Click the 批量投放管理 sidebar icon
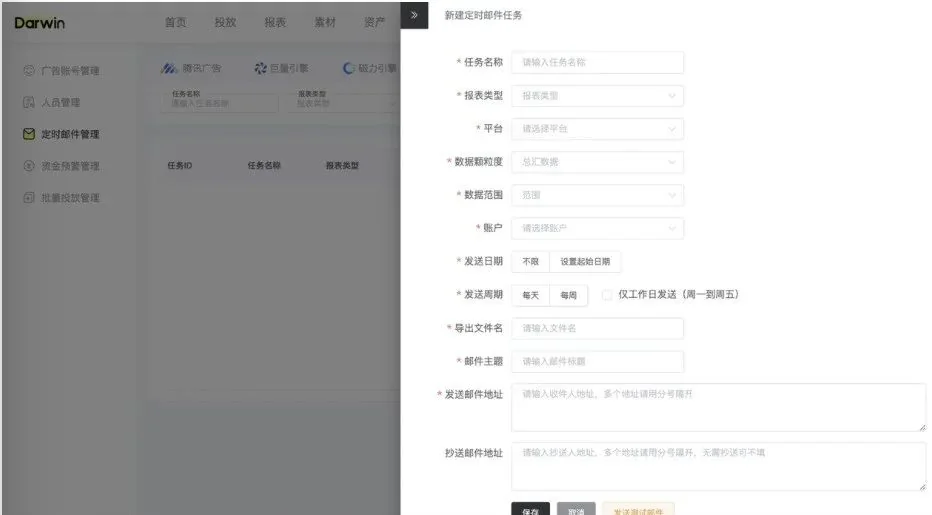The width and height of the screenshot is (932, 515). pyautogui.click(x=29, y=197)
